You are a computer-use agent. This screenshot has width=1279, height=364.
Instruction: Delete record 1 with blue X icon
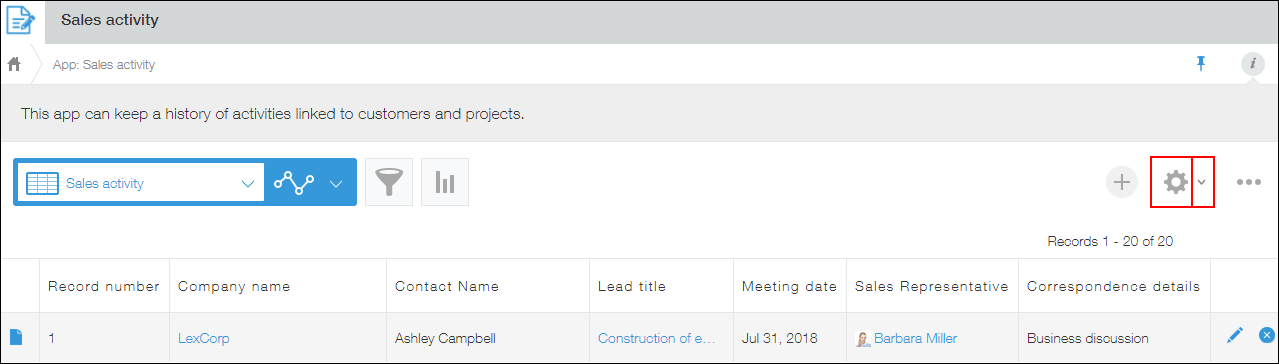click(x=1266, y=337)
